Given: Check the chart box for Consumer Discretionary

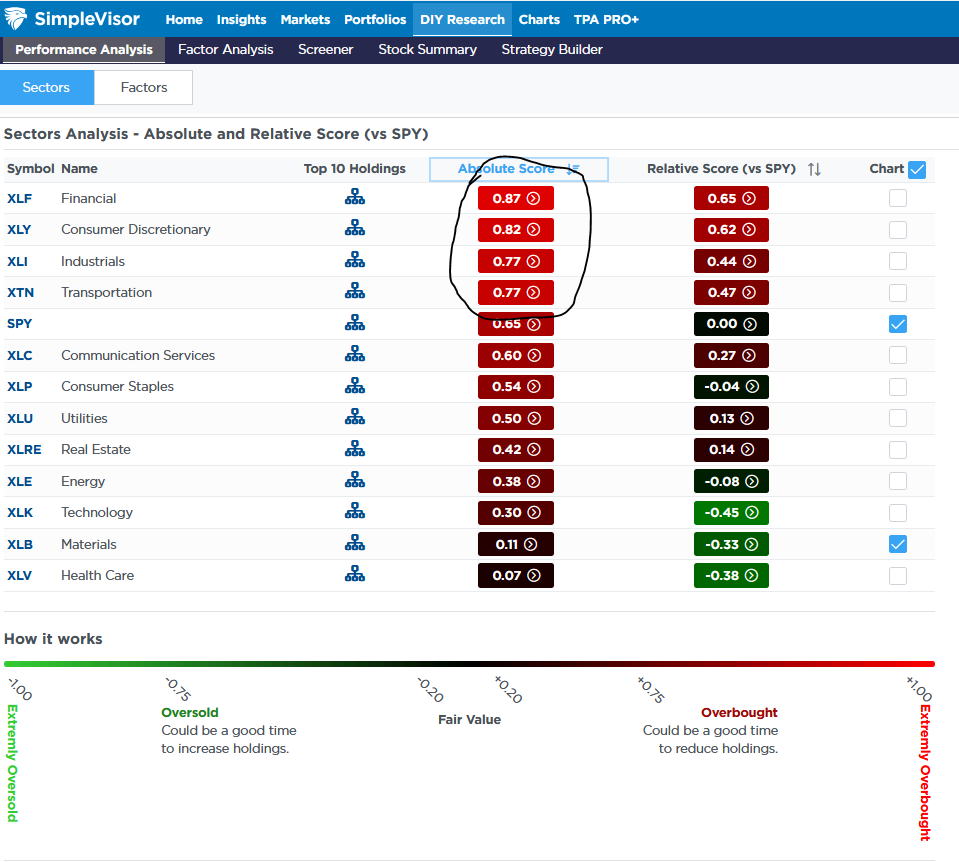Looking at the screenshot, I should (897, 229).
